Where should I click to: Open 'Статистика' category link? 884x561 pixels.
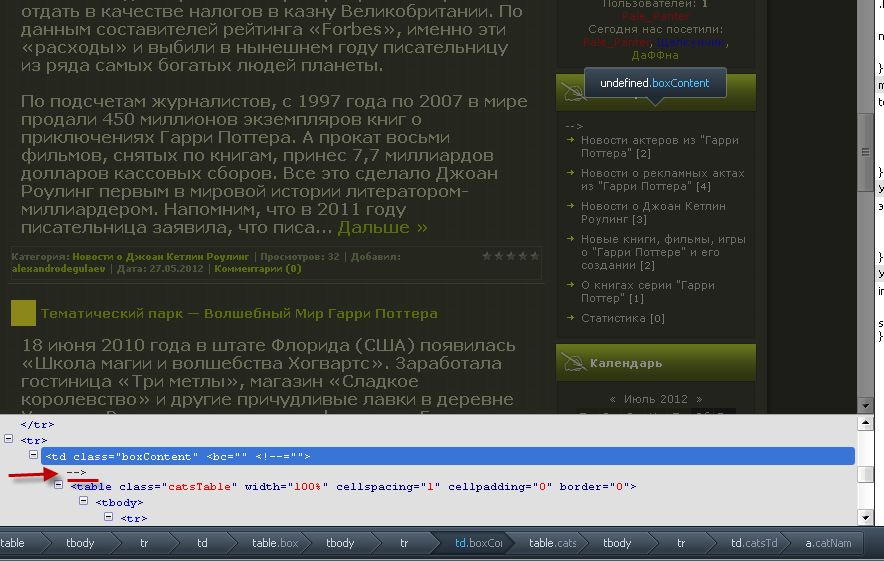pos(614,318)
